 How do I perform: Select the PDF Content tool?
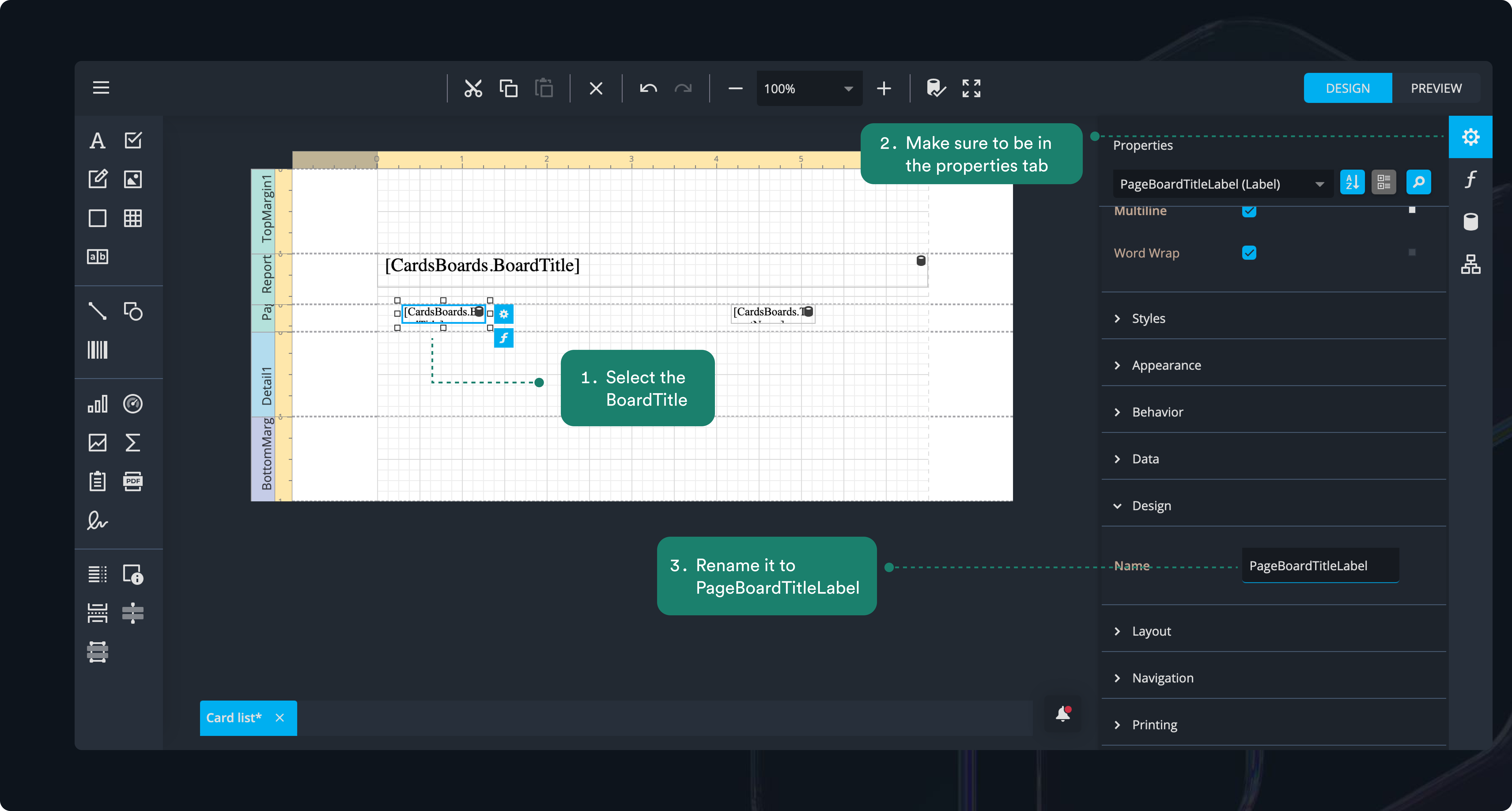point(133,481)
